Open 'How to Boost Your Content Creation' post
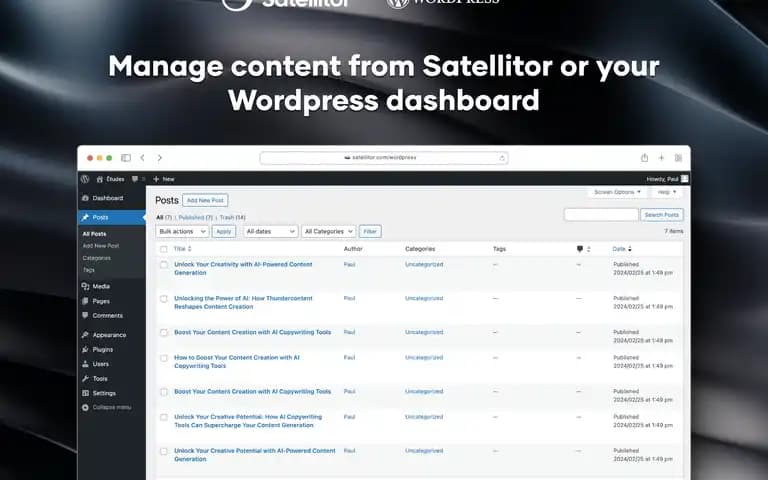This screenshot has height=480, width=768. point(237,362)
